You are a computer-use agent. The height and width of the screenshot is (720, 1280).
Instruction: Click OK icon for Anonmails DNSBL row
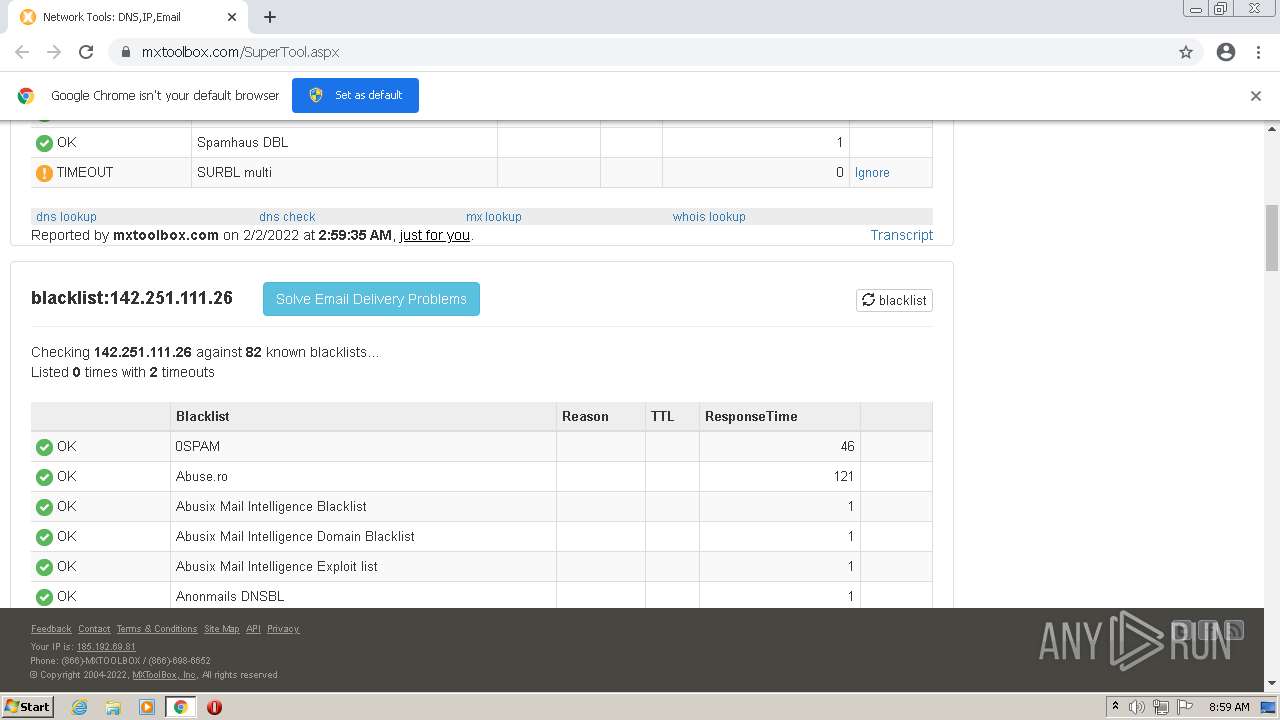click(x=44, y=597)
